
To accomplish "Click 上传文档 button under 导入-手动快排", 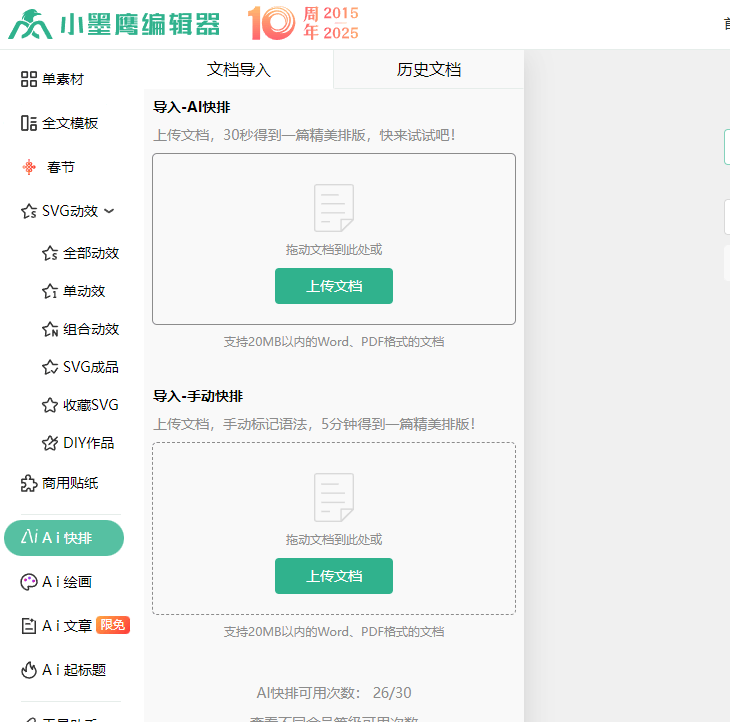I will [333, 576].
